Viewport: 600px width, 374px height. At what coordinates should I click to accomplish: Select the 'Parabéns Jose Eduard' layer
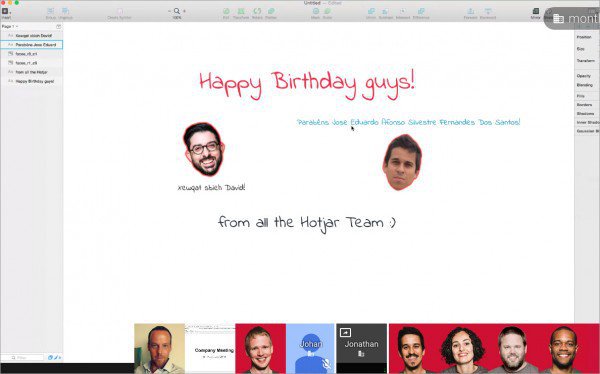[31, 45]
